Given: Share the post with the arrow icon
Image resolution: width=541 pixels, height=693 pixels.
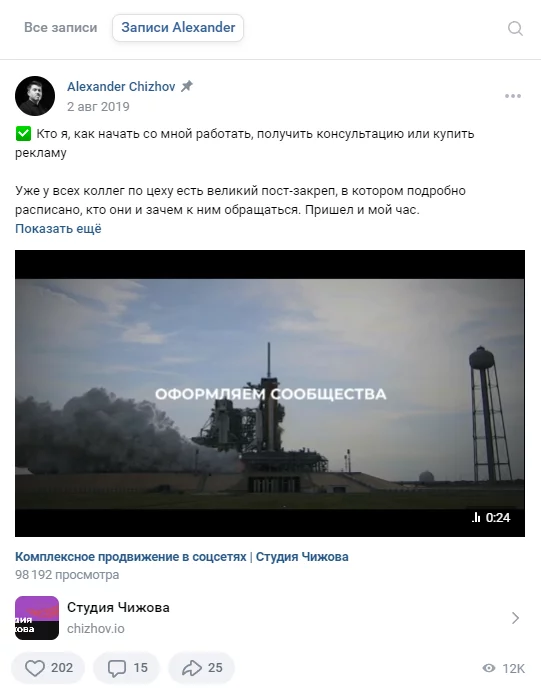Looking at the screenshot, I should click(191, 668).
